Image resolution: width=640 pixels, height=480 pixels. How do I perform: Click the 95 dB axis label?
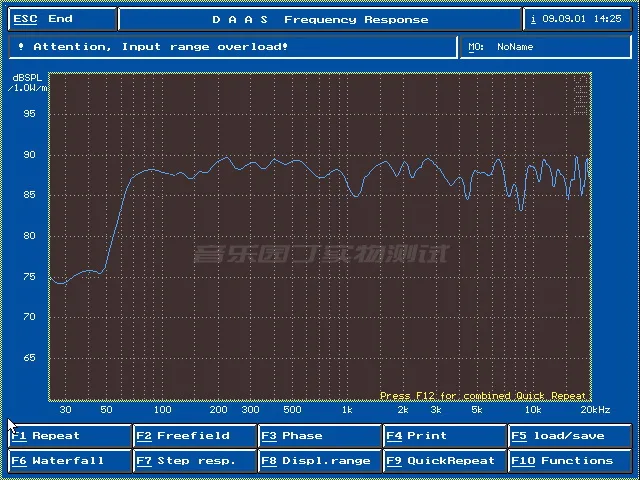pos(29,113)
